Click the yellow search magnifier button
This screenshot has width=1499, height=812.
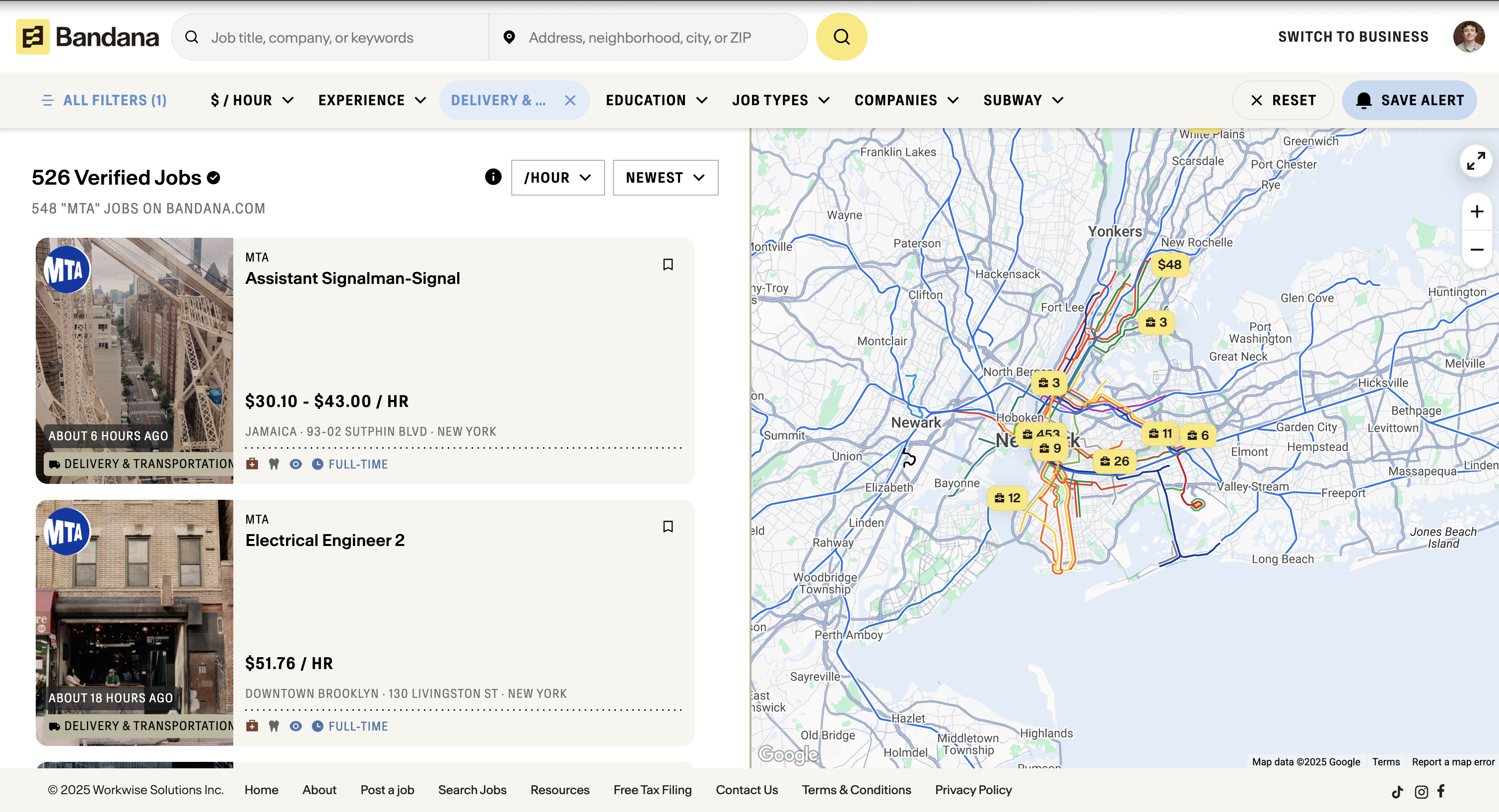point(841,37)
